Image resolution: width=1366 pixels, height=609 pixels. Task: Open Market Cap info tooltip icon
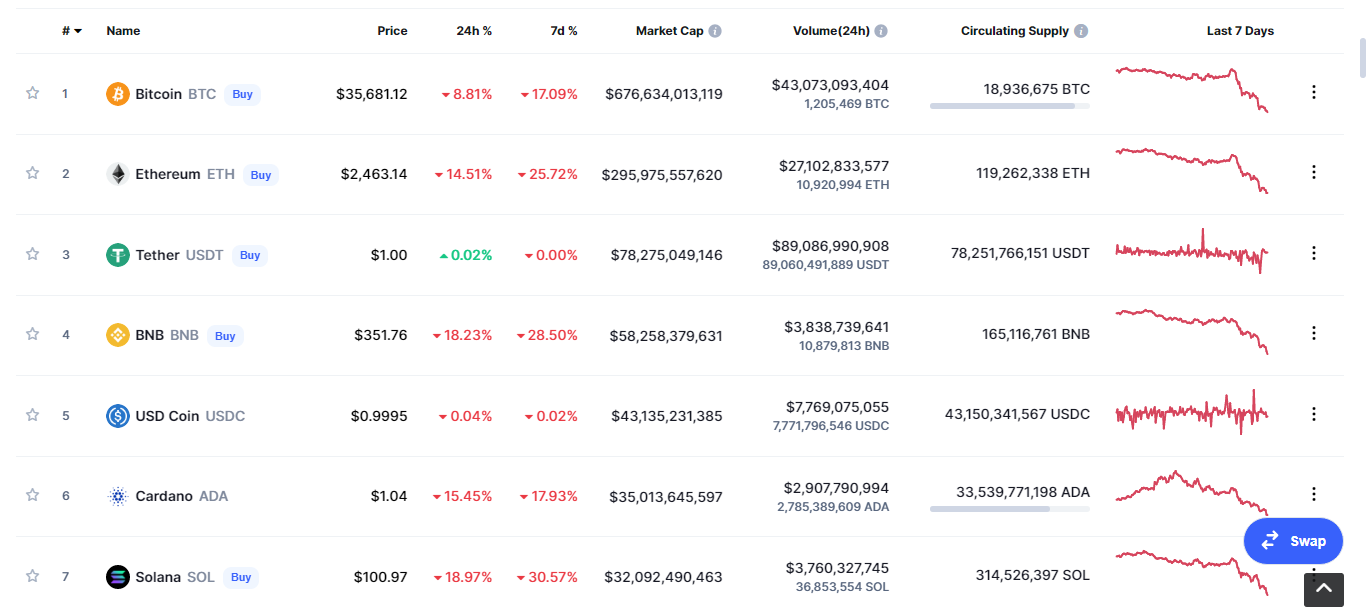(x=715, y=31)
